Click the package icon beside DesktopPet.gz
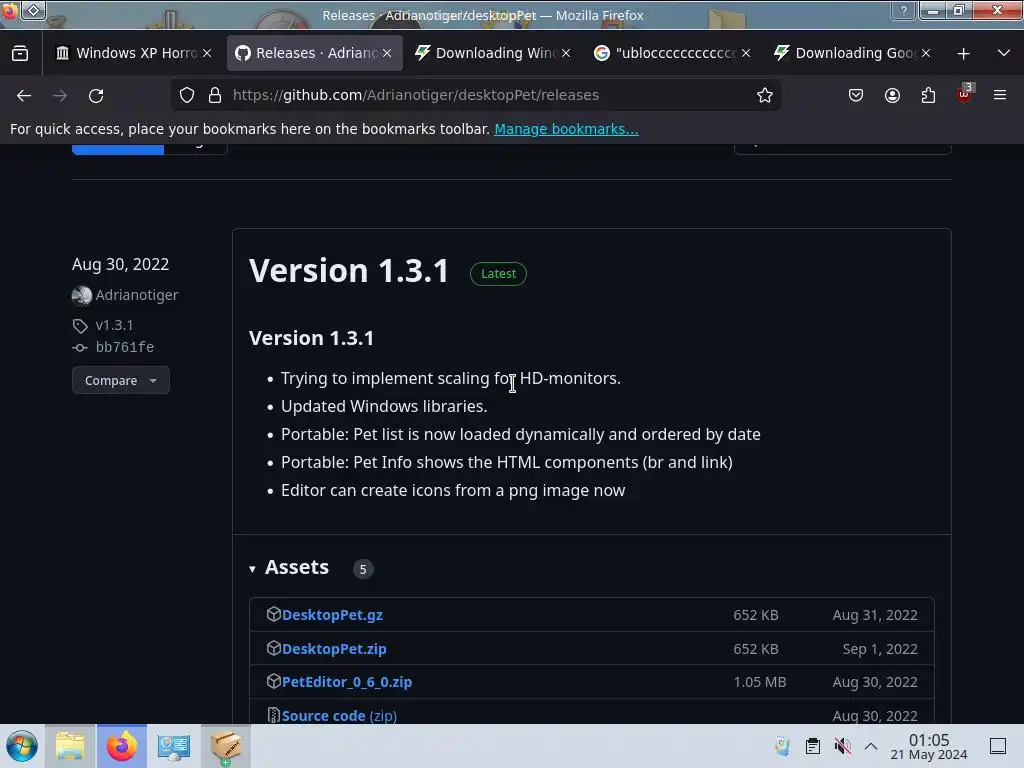 click(x=274, y=614)
